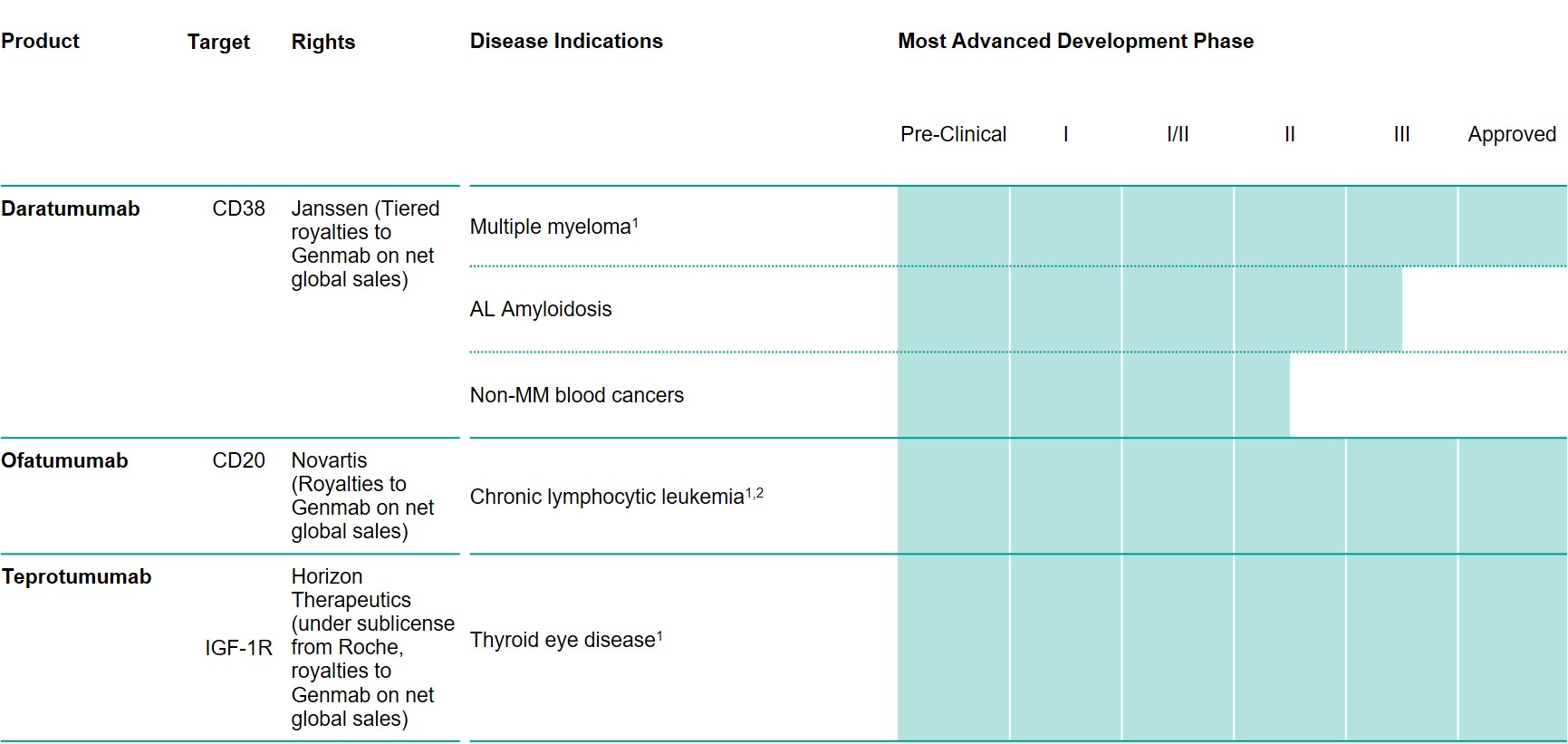
Task: Click the Most Advanced Development Phase heading
Action: point(1075,42)
